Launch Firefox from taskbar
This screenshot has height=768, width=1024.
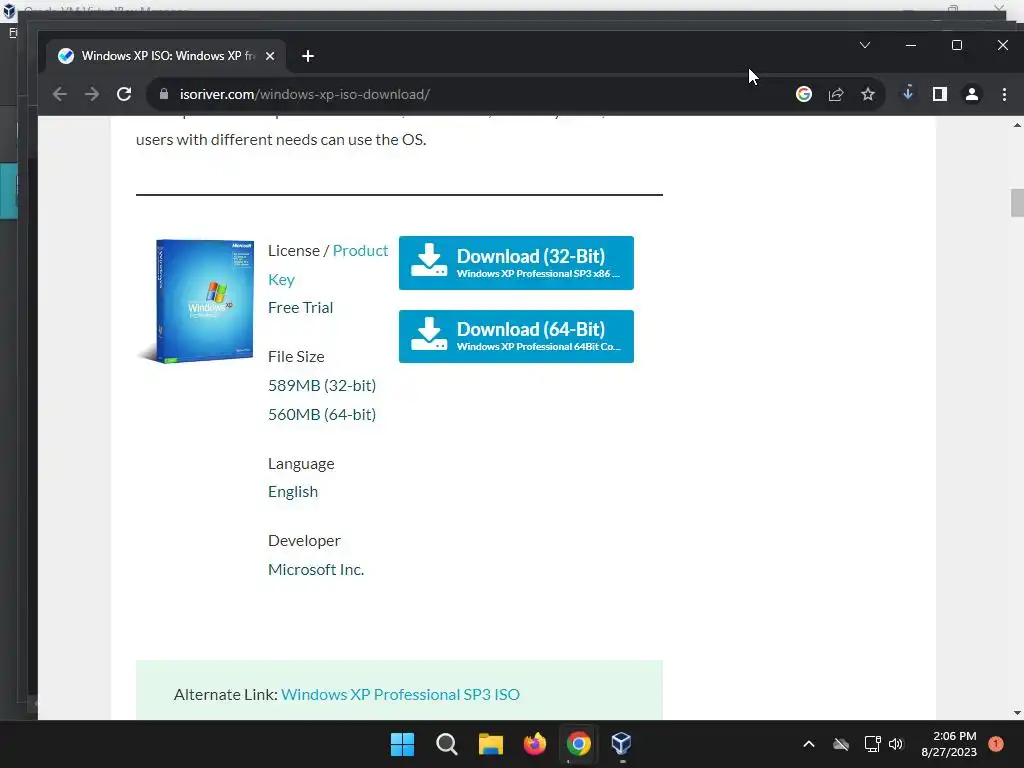point(535,744)
